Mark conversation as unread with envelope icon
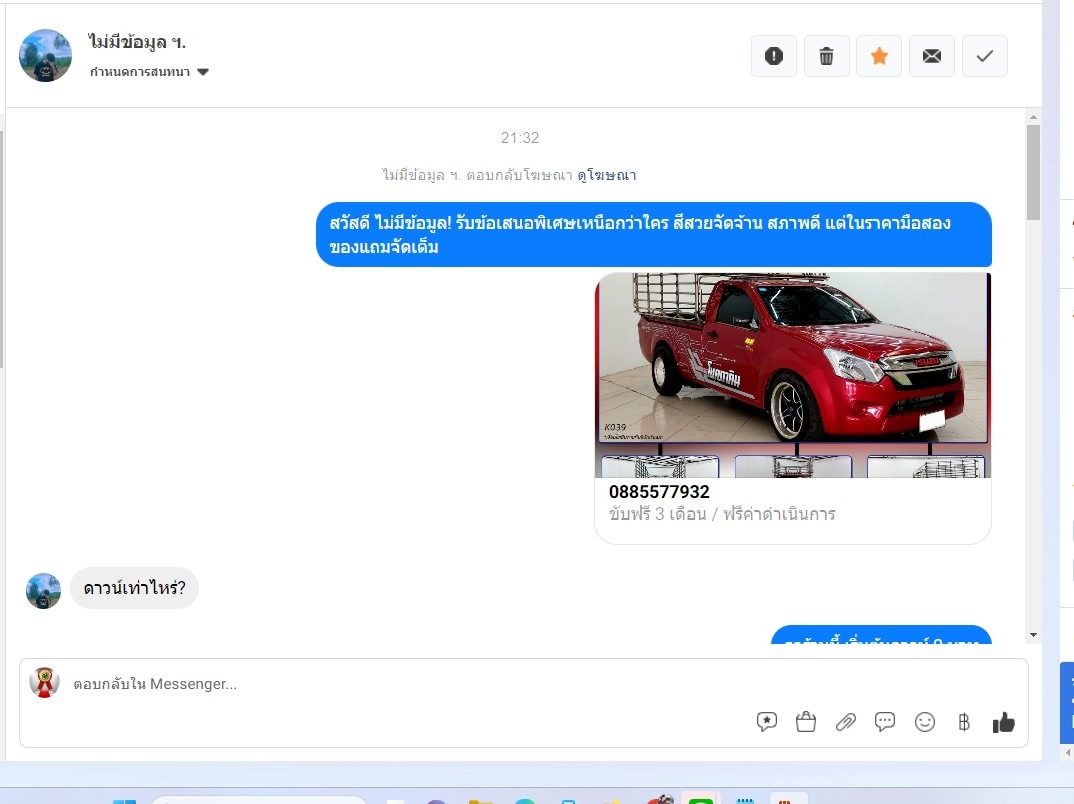1074x804 pixels. 931,56
